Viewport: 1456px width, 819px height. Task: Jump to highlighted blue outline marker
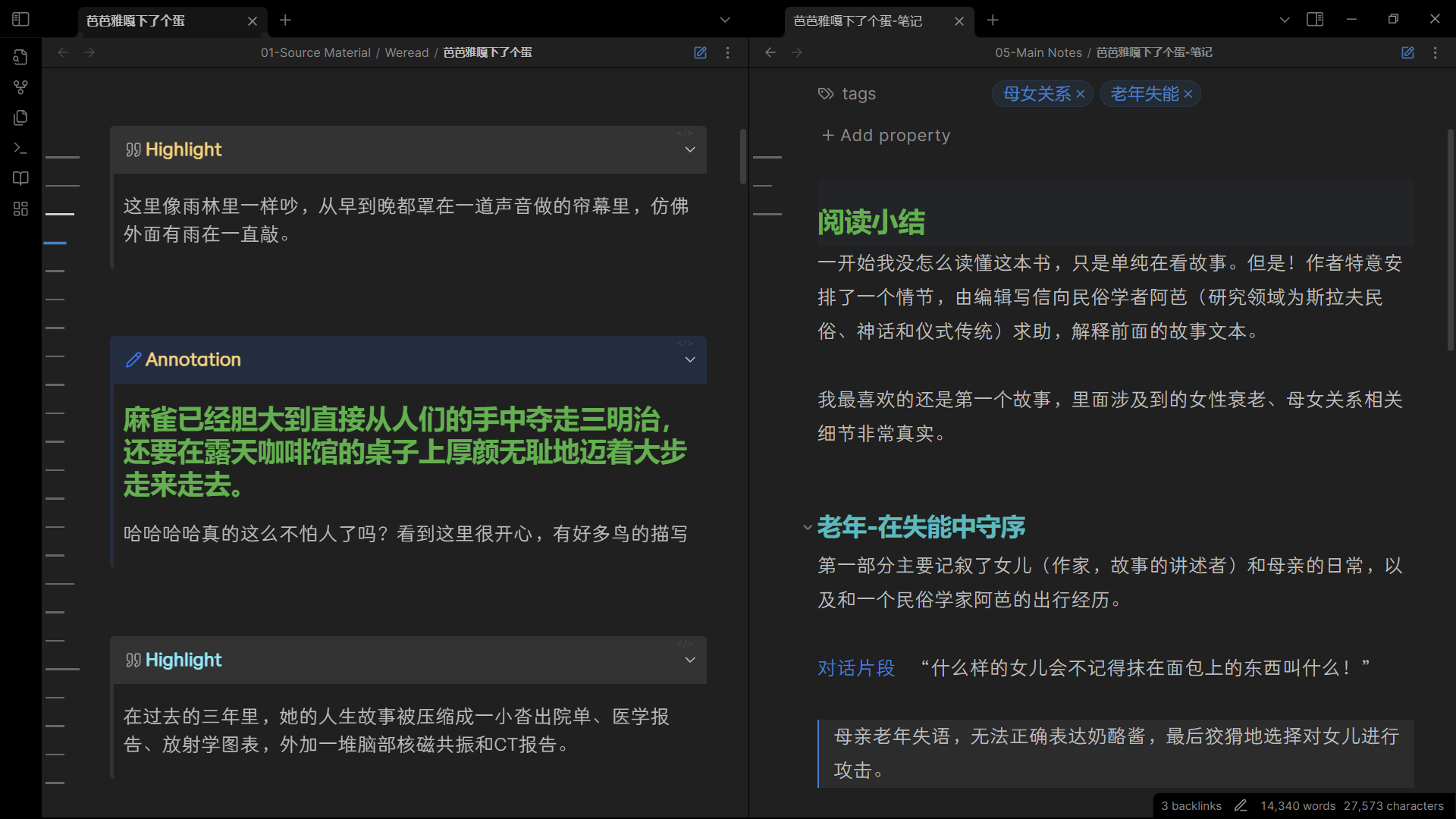55,243
